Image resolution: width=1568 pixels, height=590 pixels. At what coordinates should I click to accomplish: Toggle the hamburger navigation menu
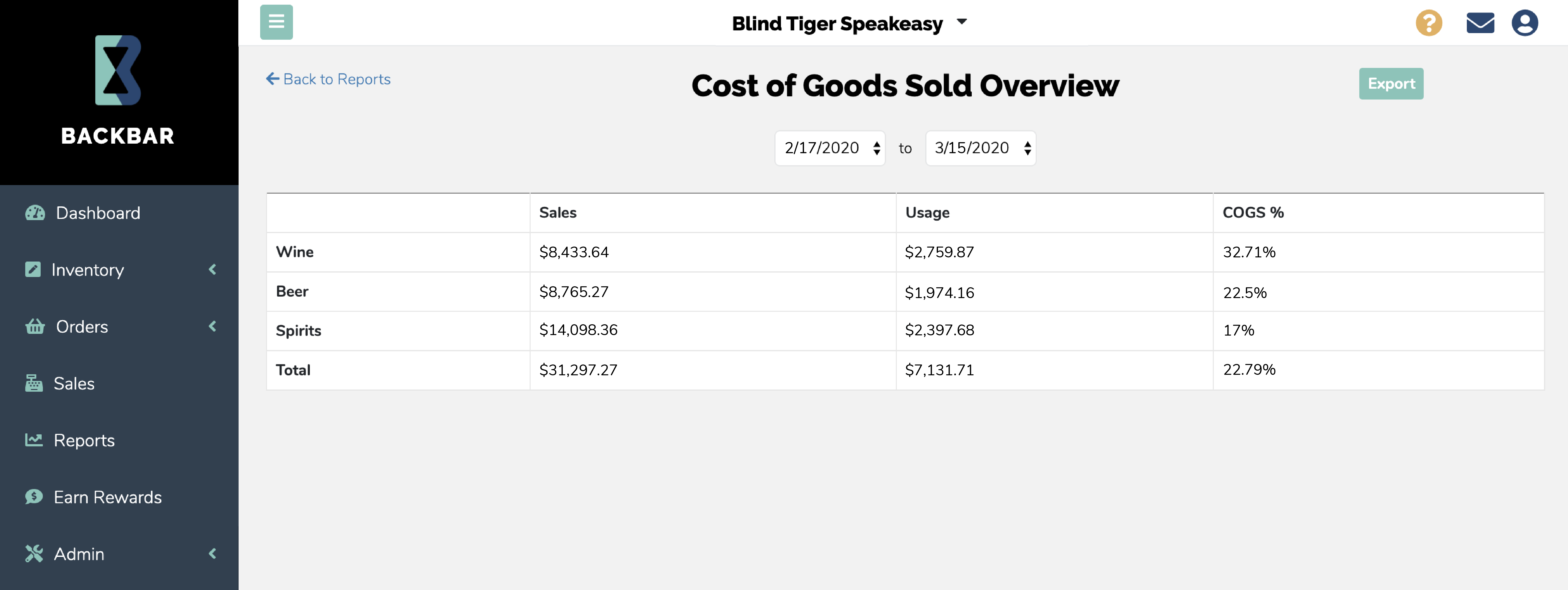(276, 22)
